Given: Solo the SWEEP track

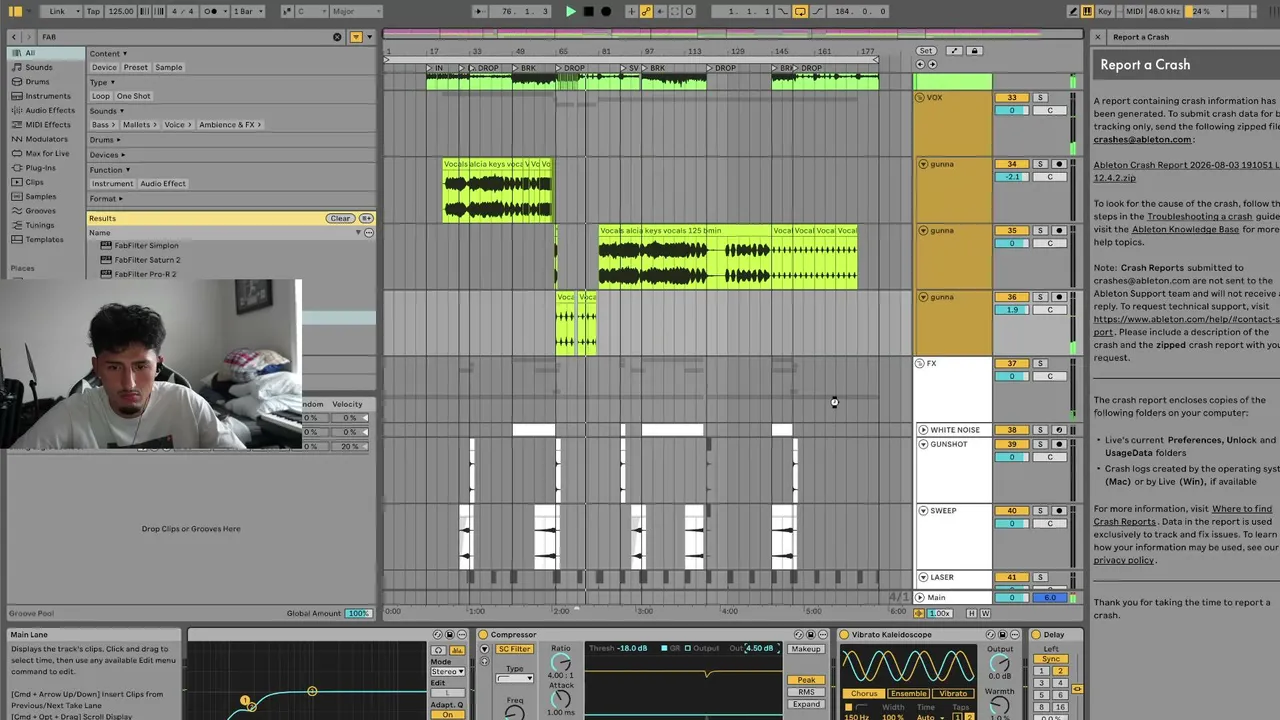Looking at the screenshot, I should (x=1040, y=510).
